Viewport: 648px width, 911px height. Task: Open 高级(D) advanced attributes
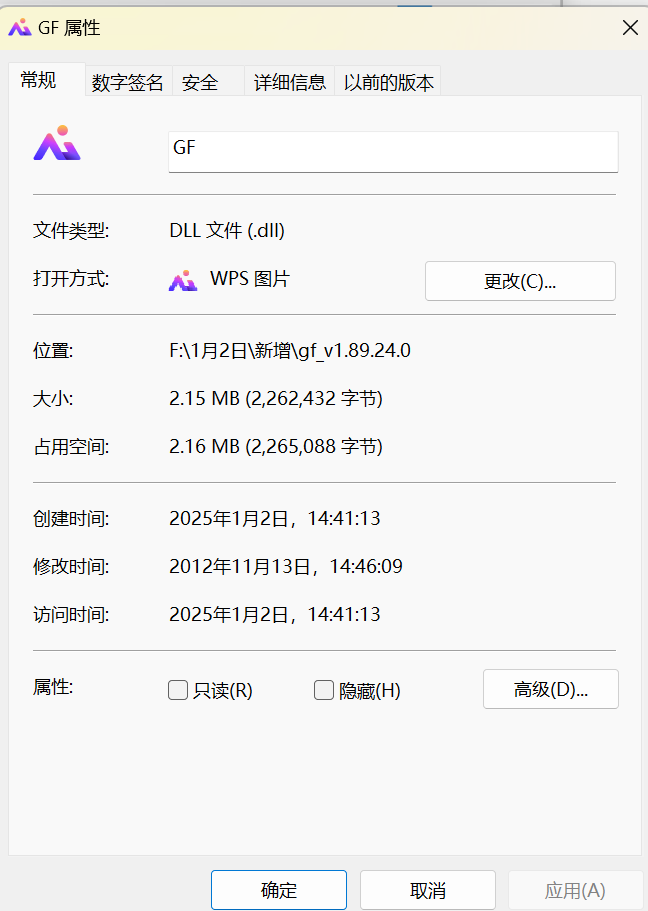[x=550, y=688]
